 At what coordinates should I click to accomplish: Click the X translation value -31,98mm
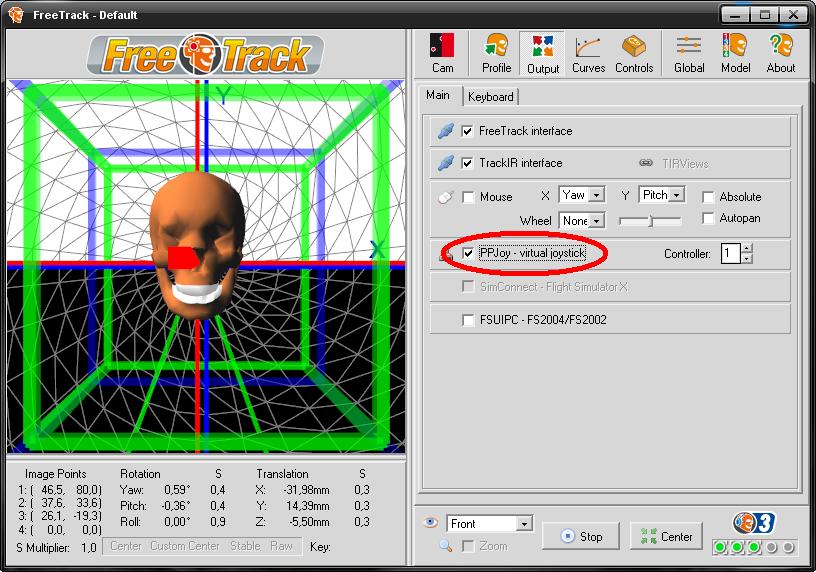[306, 490]
